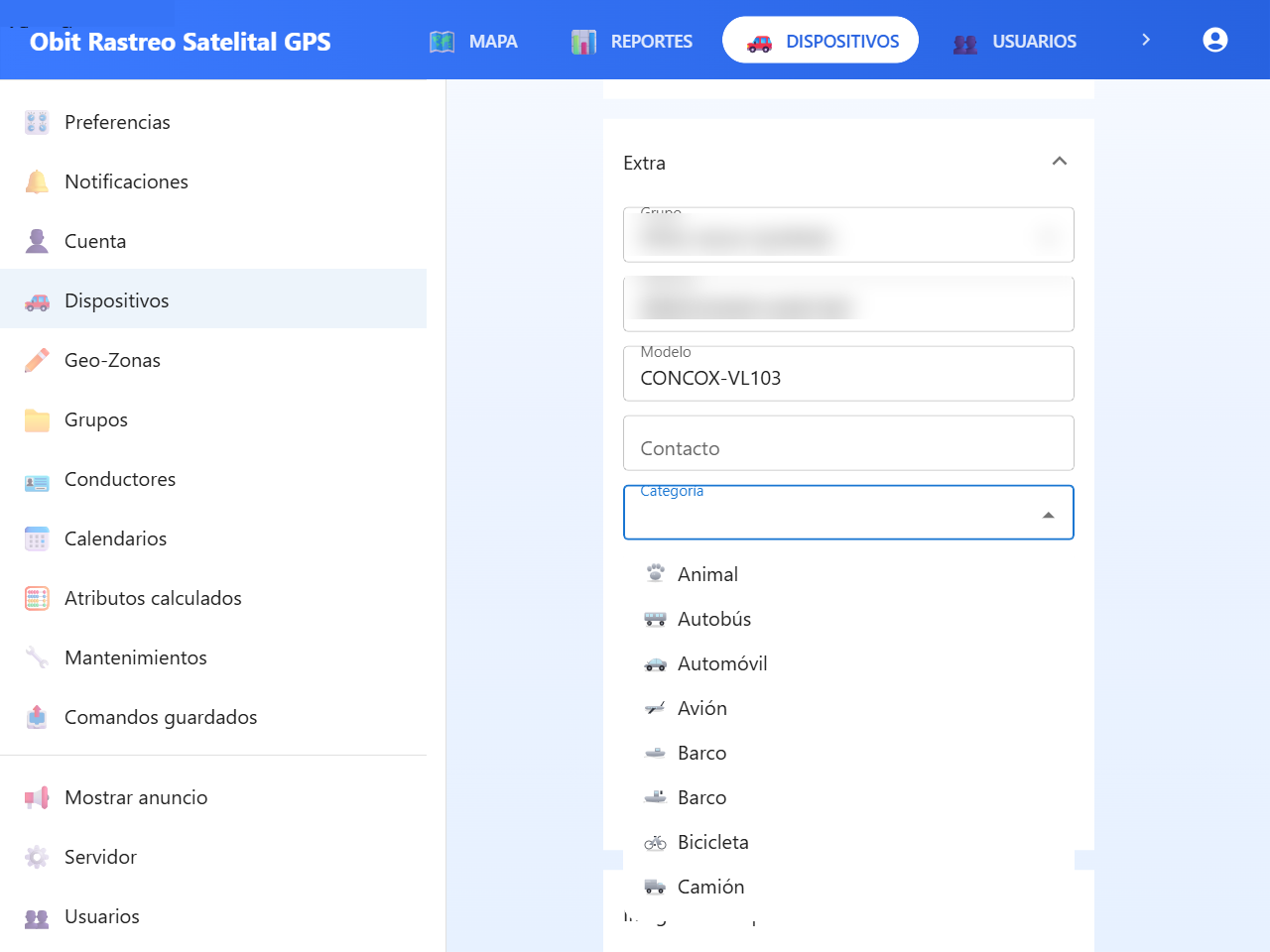Click the people icon beside USUARIOS in the top bar
This screenshot has width=1270, height=952.
coord(965,43)
